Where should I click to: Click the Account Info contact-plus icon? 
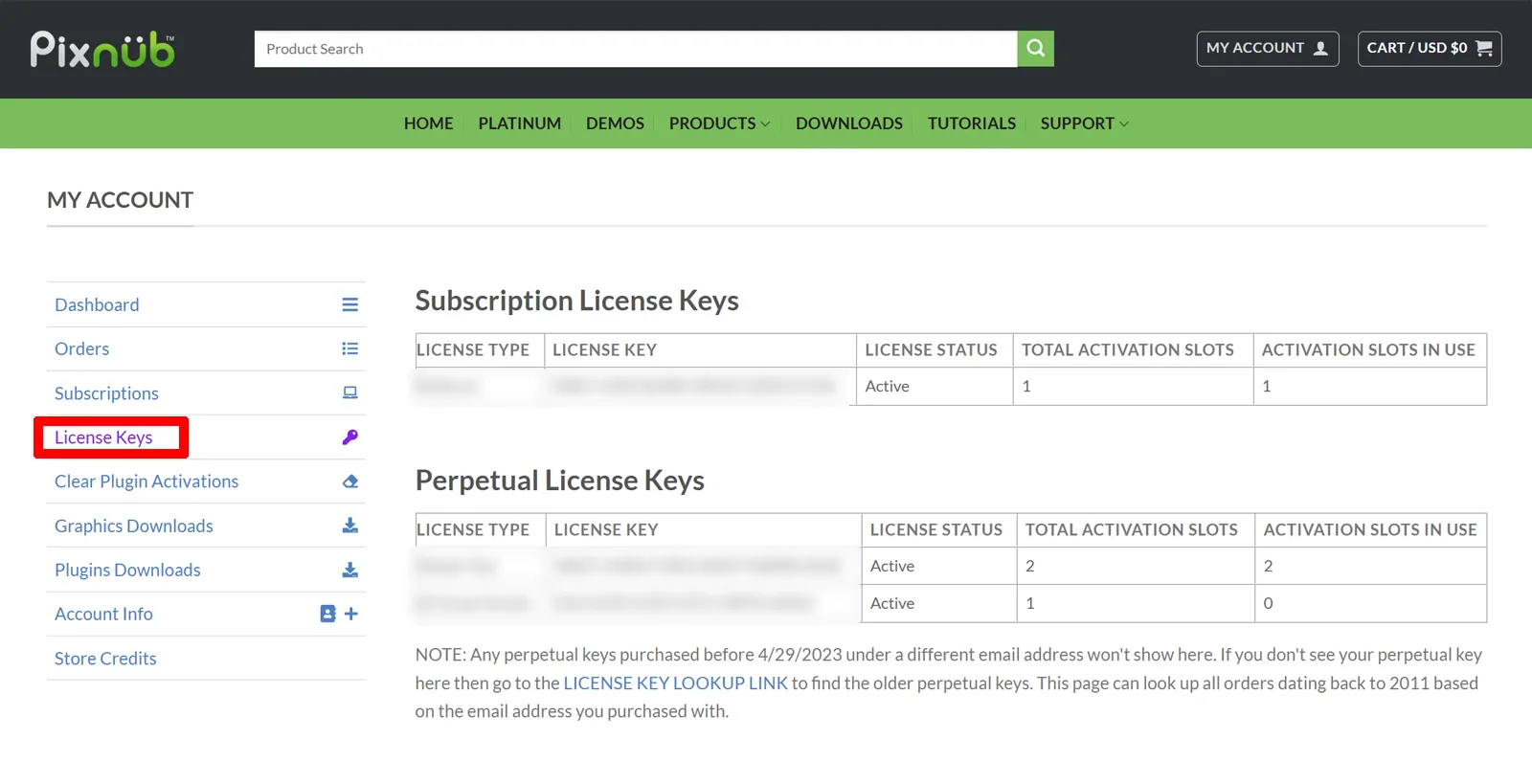click(338, 614)
